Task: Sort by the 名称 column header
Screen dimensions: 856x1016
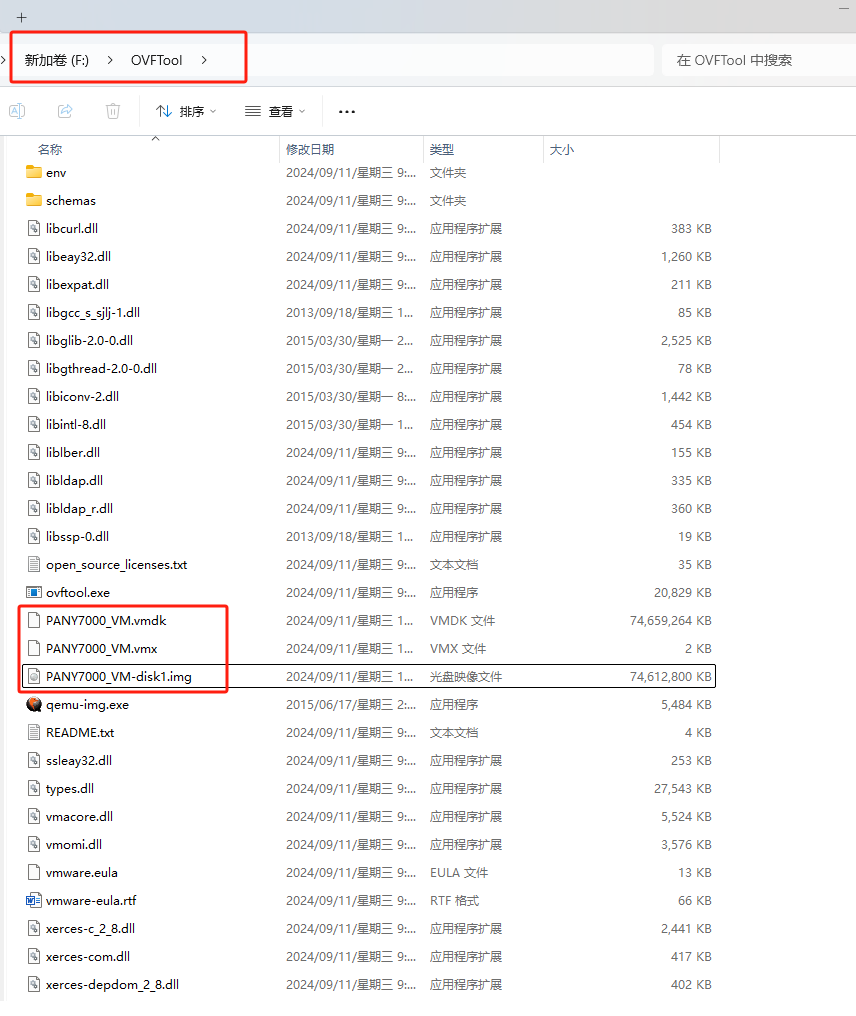Action: click(x=50, y=149)
